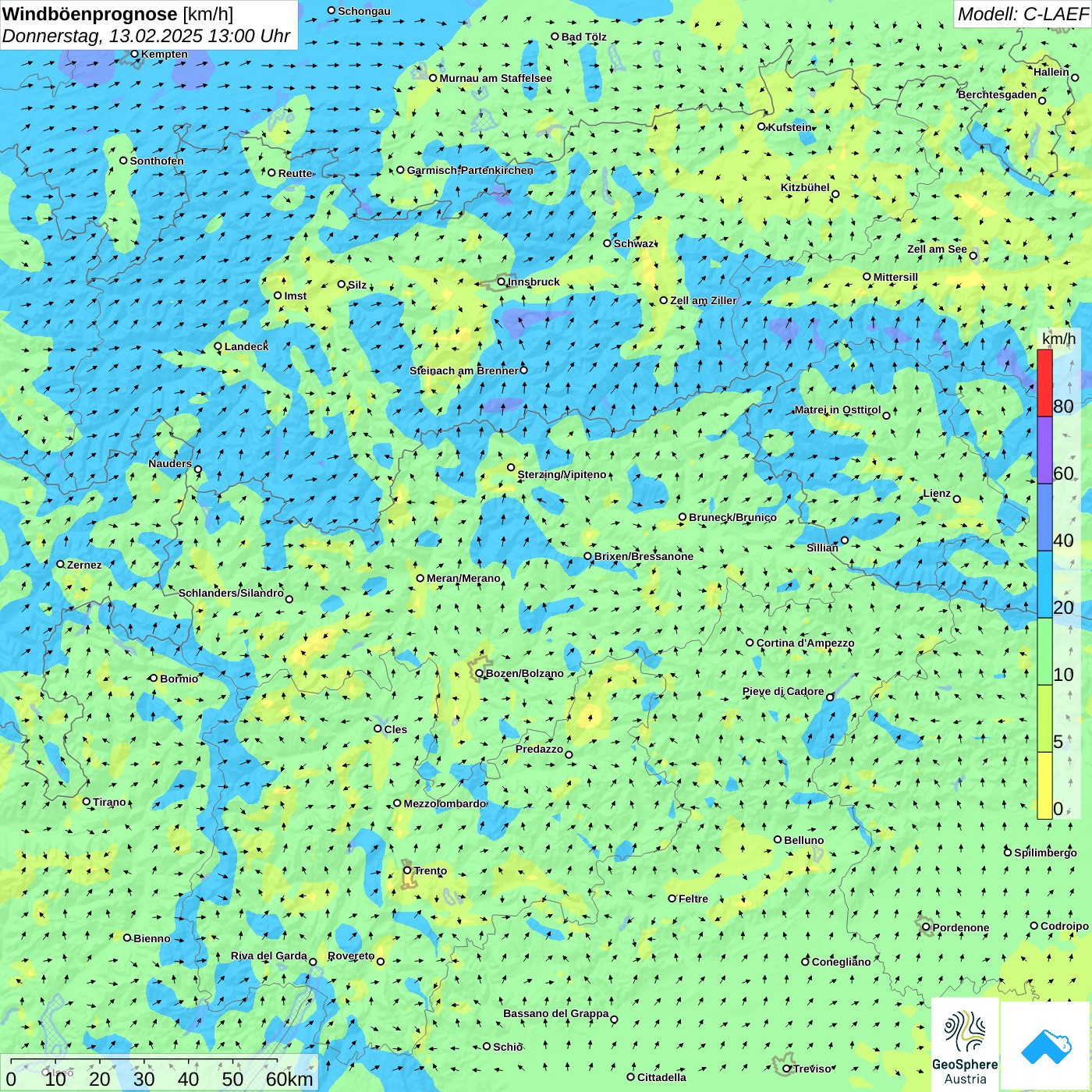Click the Berchtesgaden city label
1092x1092 pixels.
click(x=998, y=94)
